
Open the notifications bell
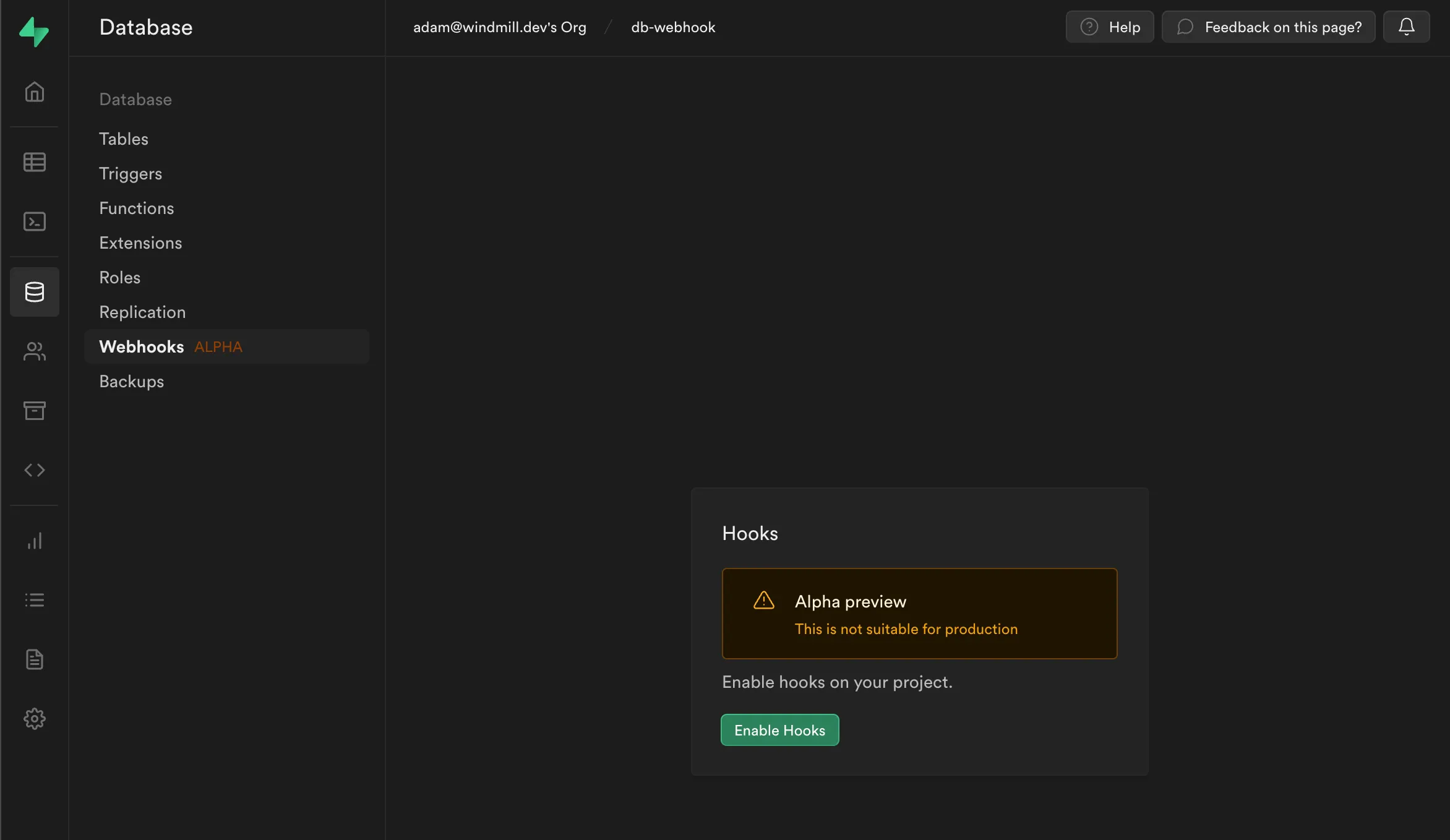[1406, 27]
